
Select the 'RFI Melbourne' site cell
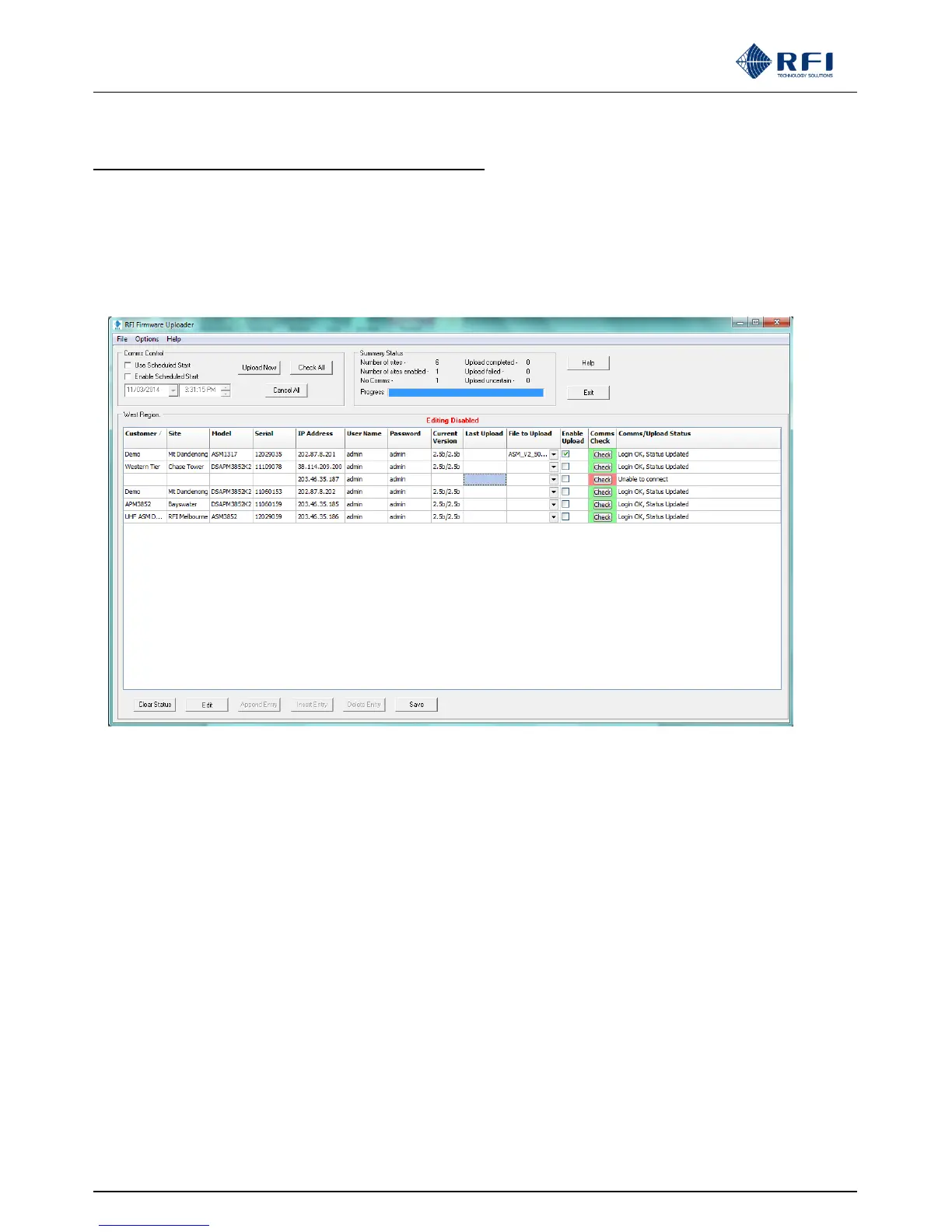188,516
